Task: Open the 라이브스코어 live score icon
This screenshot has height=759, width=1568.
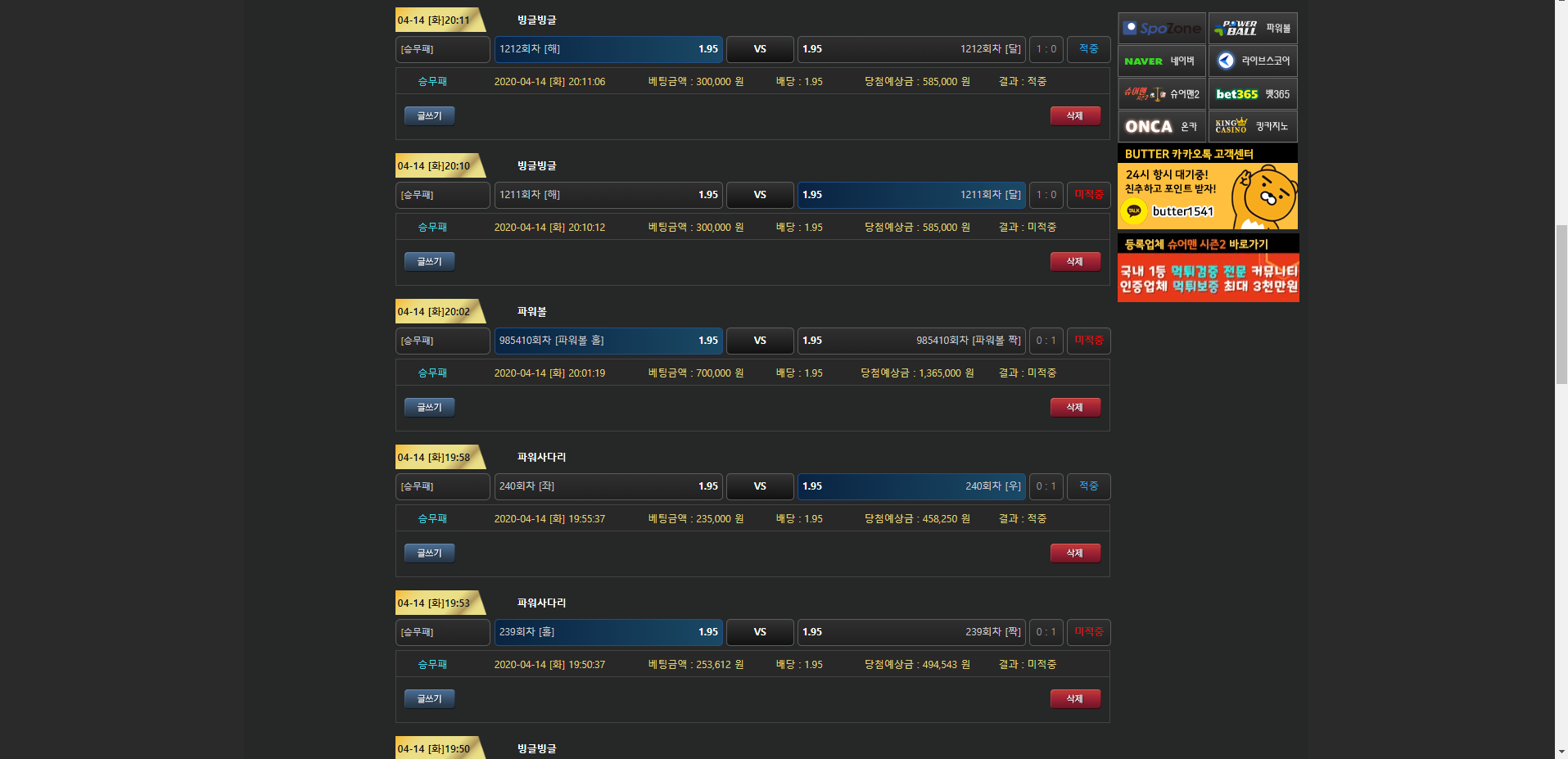Action: 1252,61
